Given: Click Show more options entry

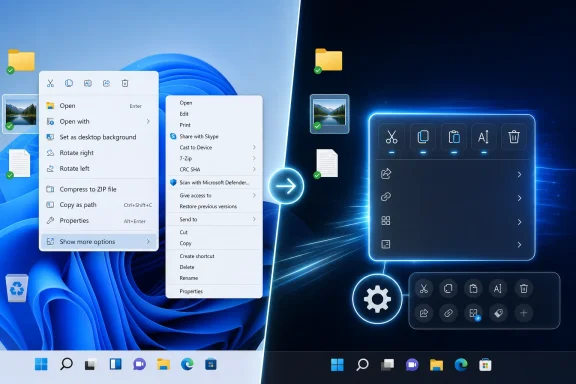Looking at the screenshot, I should (x=99, y=241).
